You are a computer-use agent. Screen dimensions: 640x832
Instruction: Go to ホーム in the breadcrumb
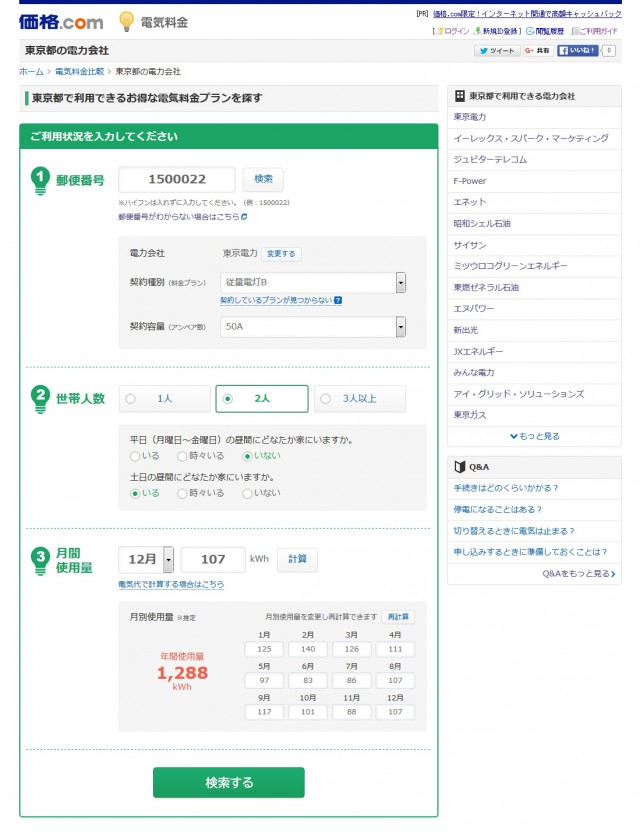click(31, 72)
